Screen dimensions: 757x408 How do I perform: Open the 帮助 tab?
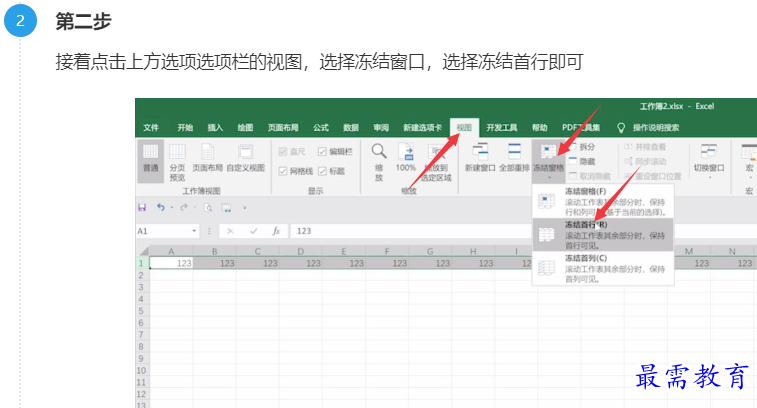click(539, 127)
